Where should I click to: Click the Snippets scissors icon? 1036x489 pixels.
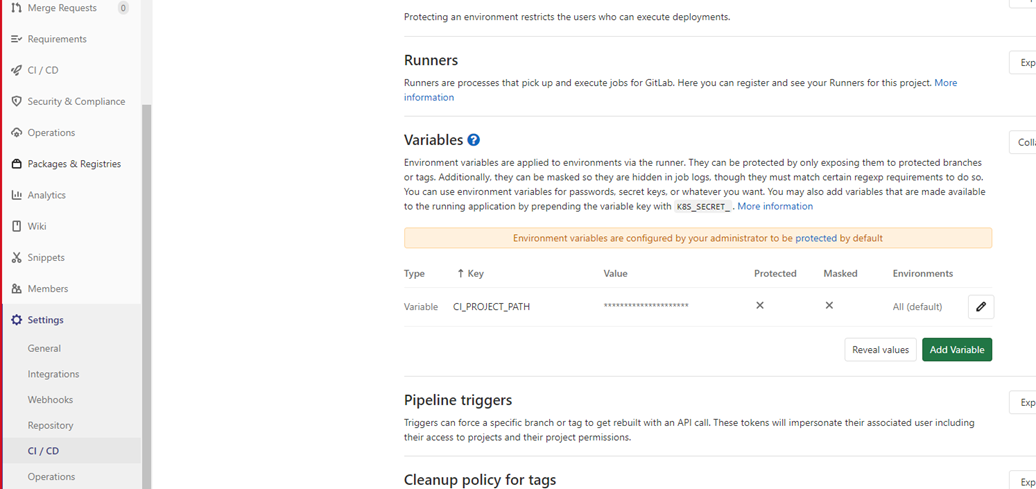click(x=16, y=257)
